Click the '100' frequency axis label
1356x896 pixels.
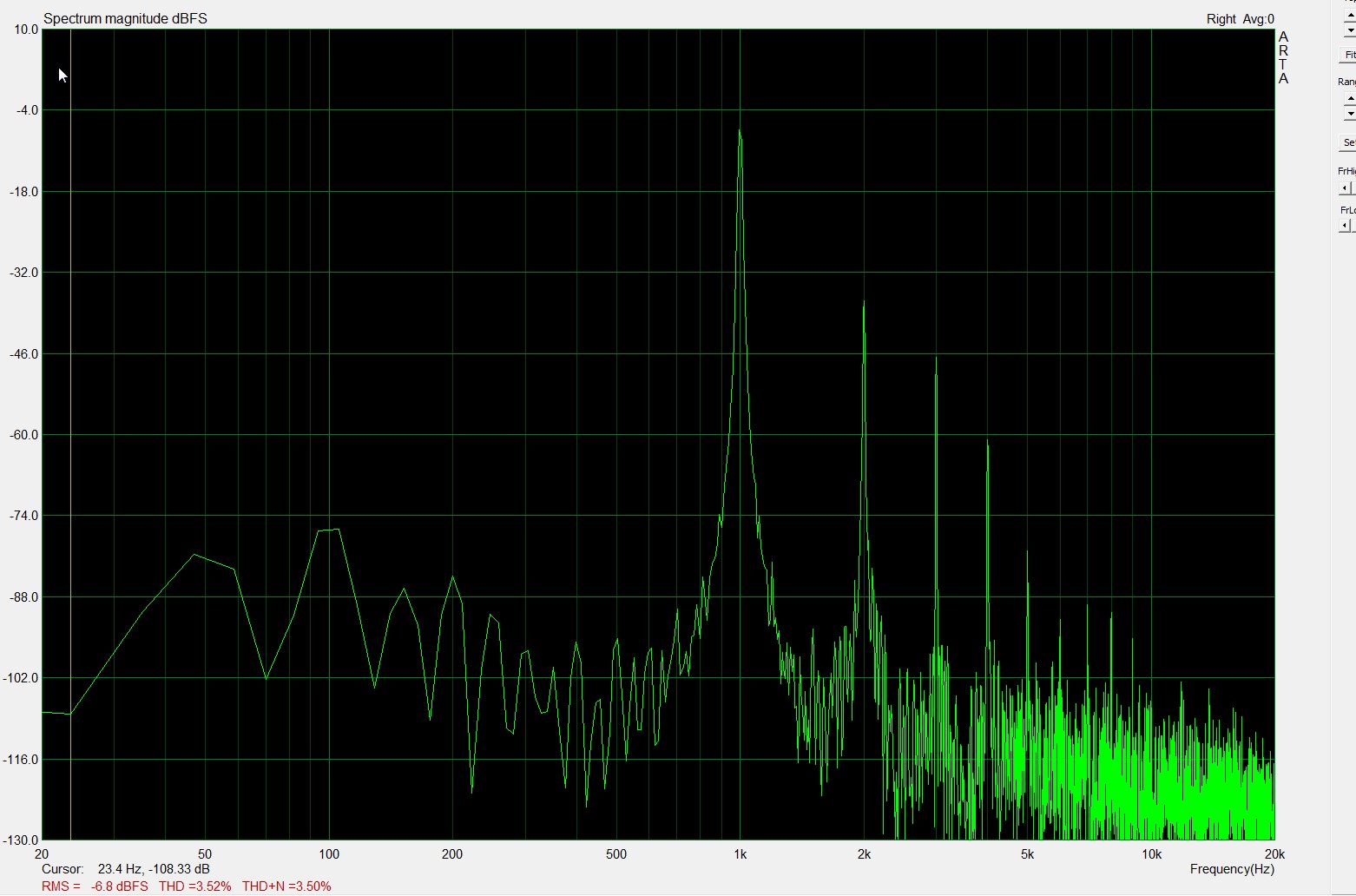click(329, 854)
